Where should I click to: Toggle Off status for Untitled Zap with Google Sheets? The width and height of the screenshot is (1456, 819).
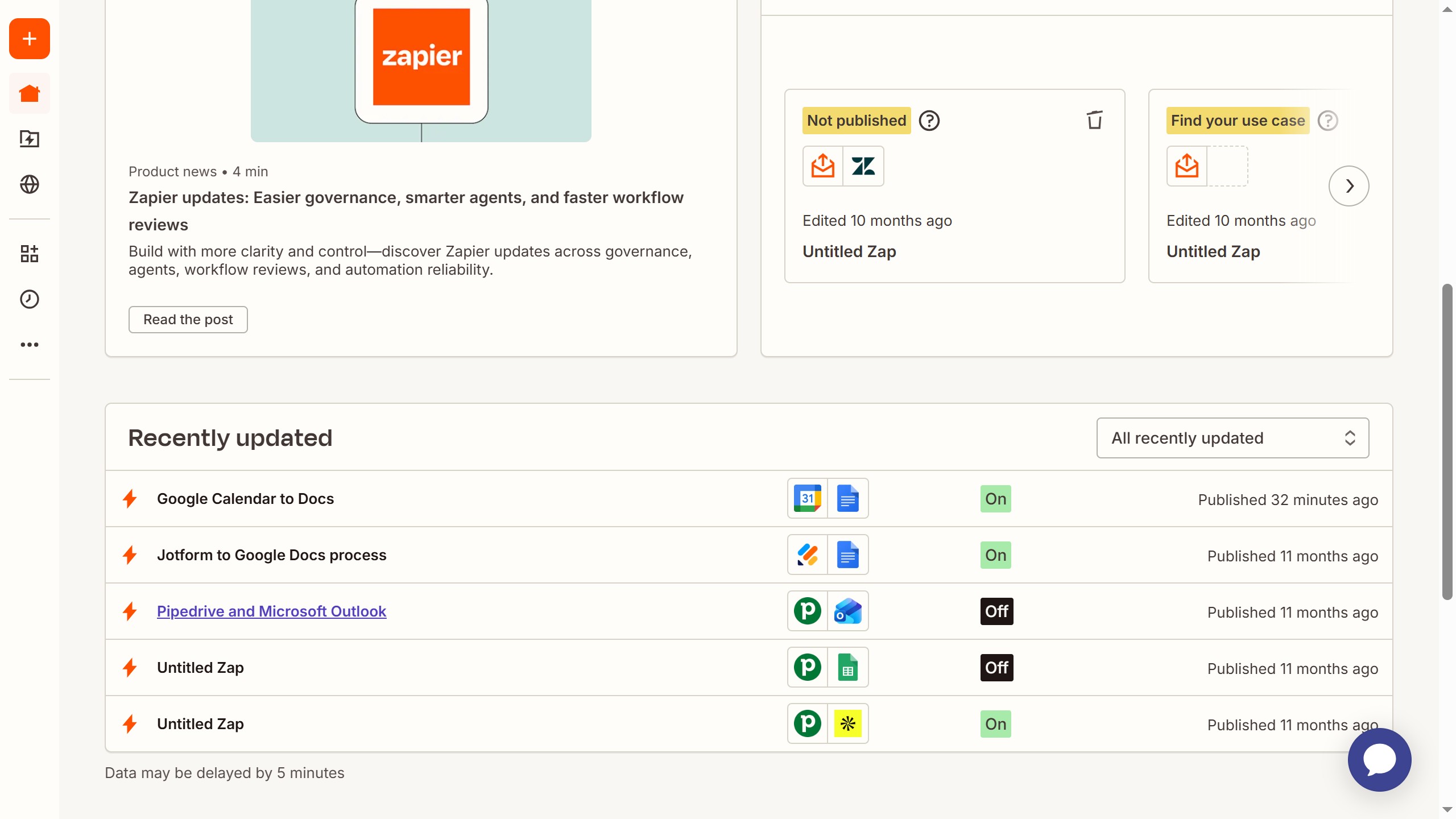point(997,668)
